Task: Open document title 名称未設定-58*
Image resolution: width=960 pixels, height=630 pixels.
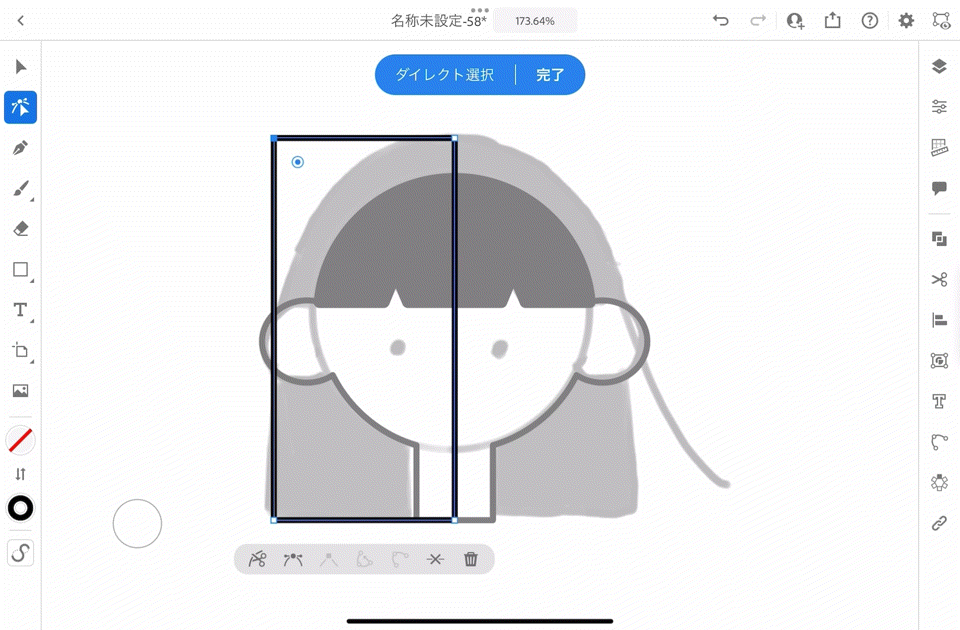Action: 439,21
